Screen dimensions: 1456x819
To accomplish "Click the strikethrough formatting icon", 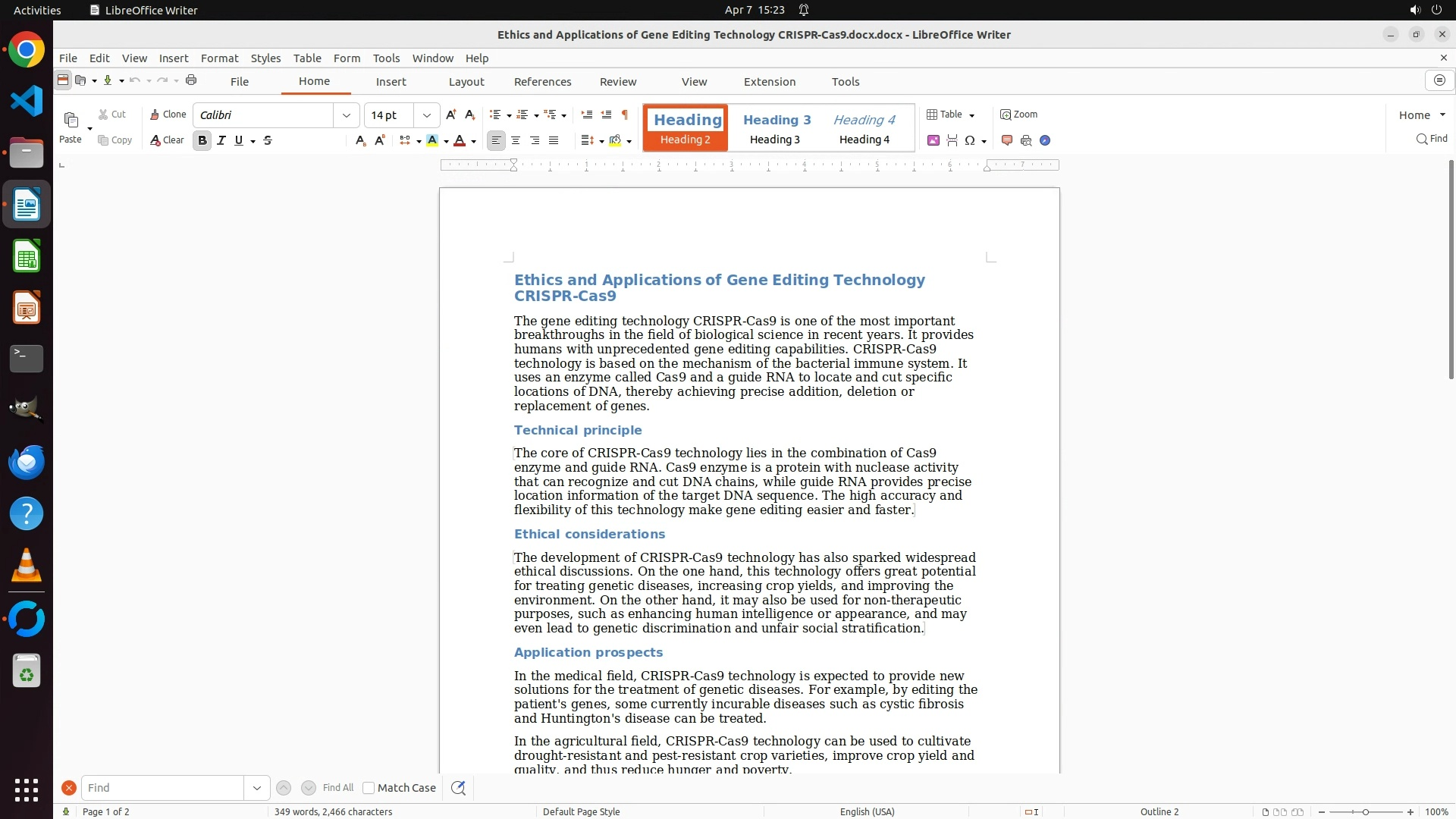I will click(268, 140).
